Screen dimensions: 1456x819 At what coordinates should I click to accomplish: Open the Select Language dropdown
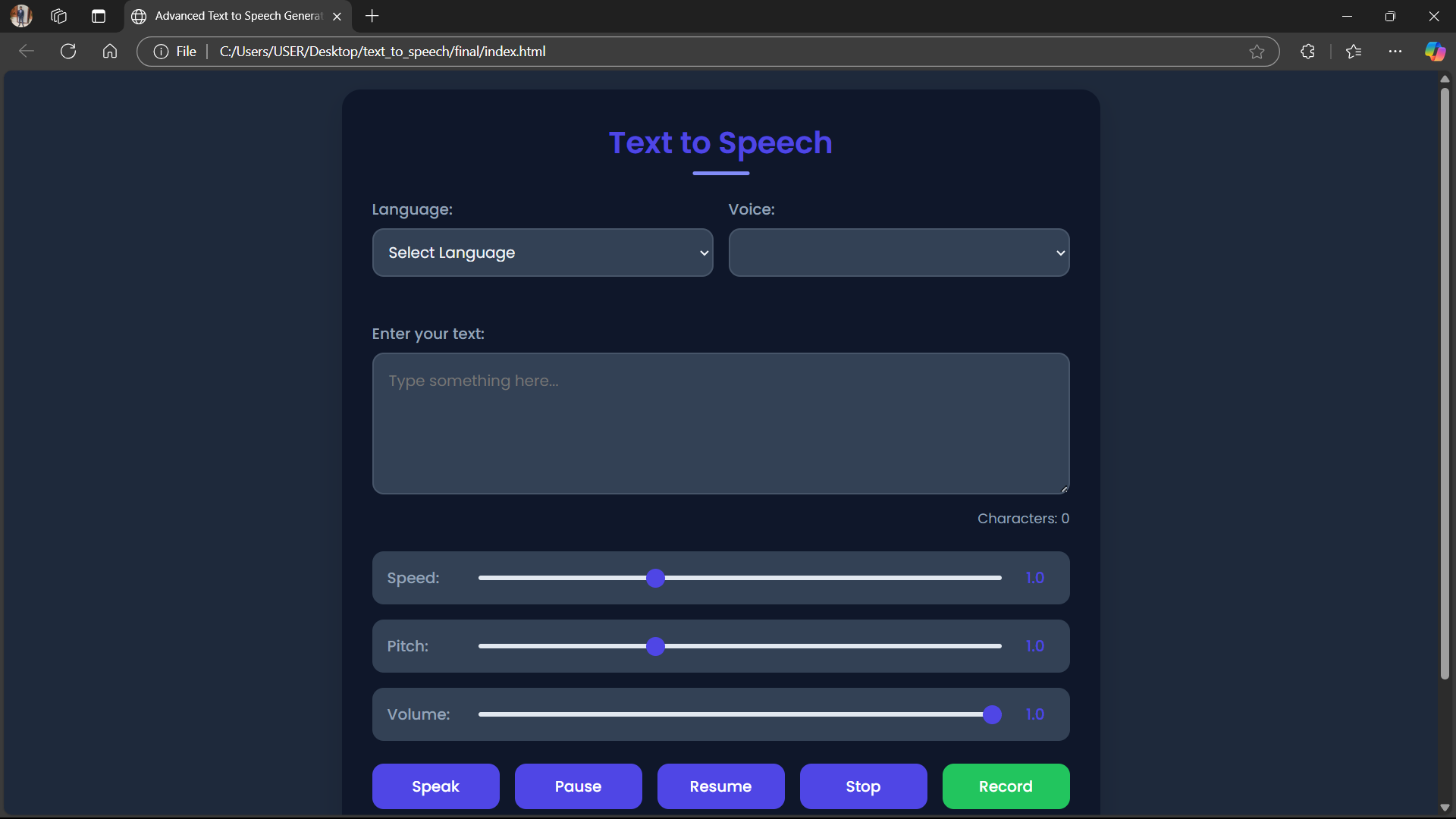[x=541, y=253]
